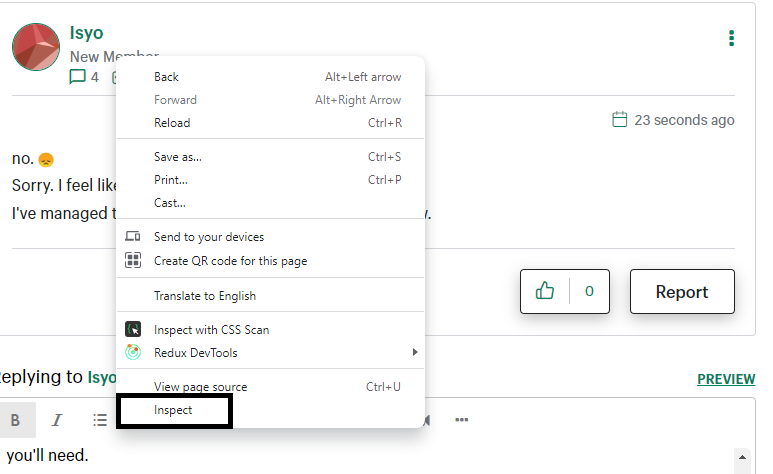Click the Inspect with CSS Scan icon
773x474 pixels.
point(133,329)
